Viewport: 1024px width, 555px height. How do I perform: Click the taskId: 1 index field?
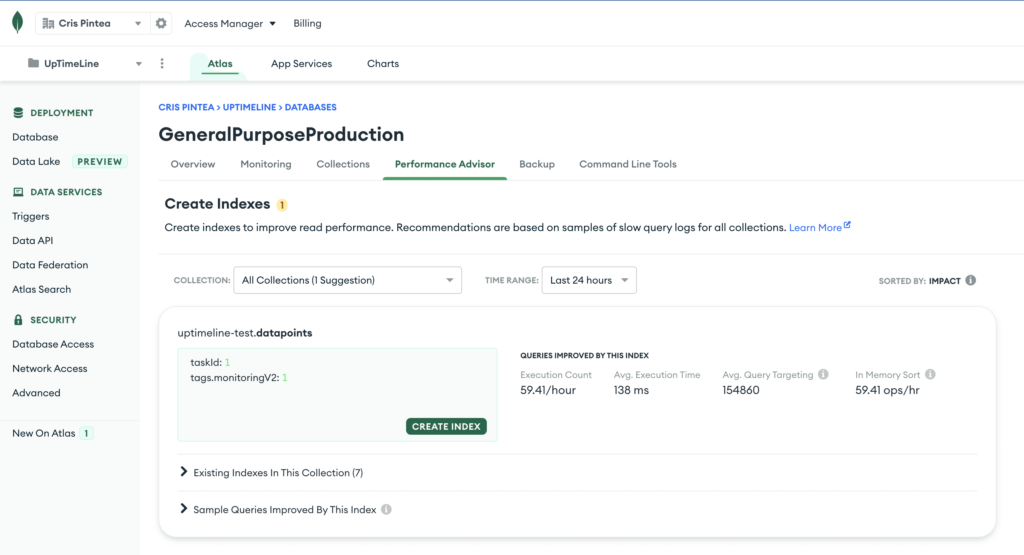click(210, 362)
